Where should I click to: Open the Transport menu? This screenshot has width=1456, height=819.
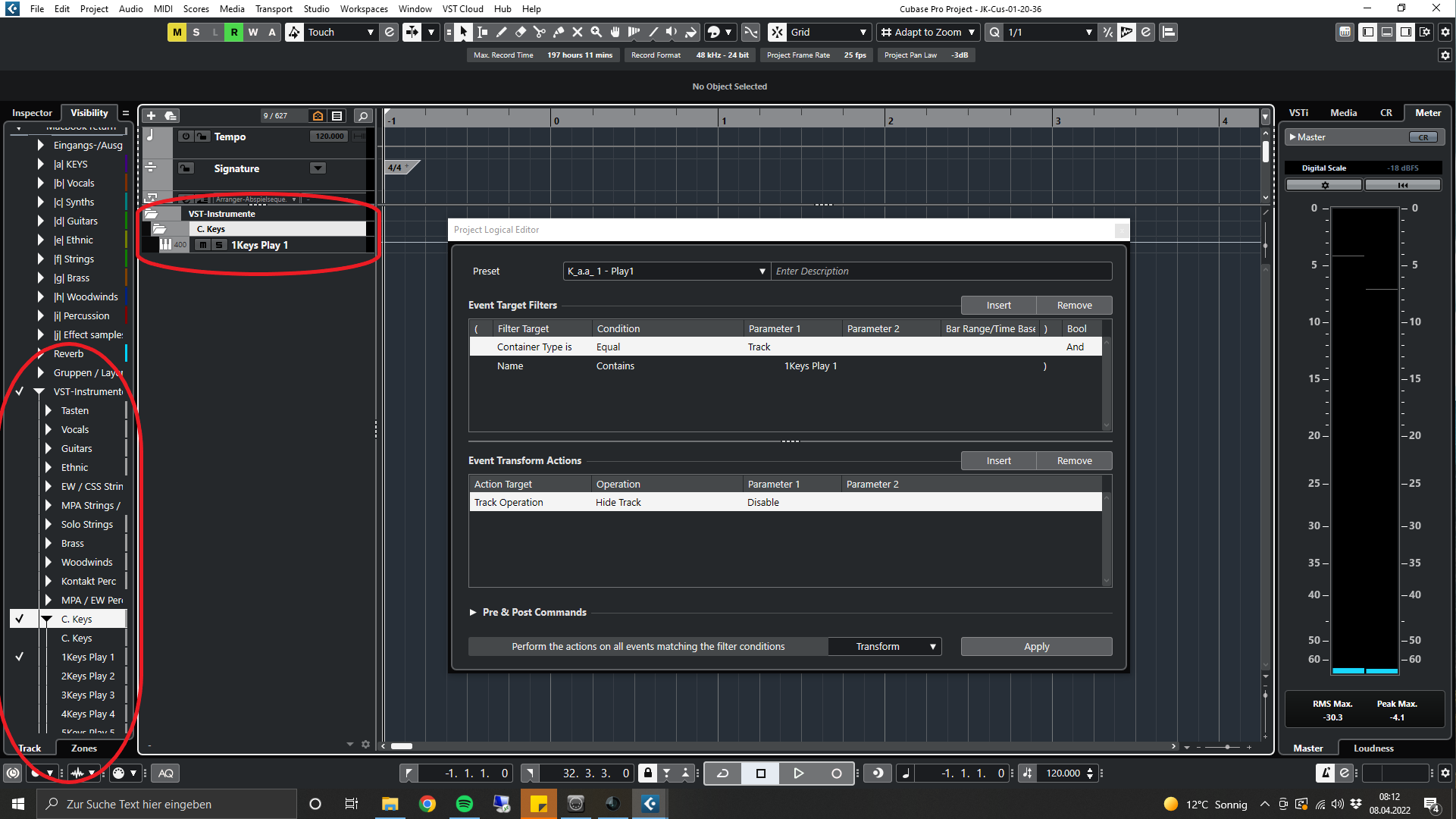274,8
